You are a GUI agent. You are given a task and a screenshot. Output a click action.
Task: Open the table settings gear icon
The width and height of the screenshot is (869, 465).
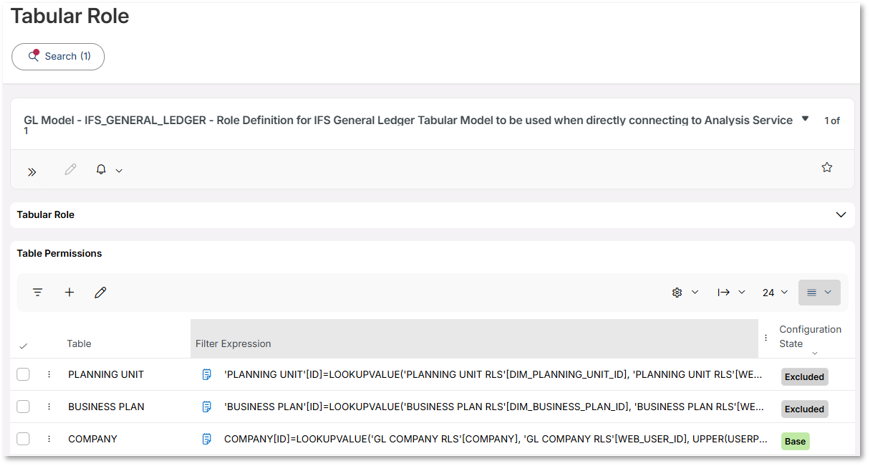(x=677, y=293)
